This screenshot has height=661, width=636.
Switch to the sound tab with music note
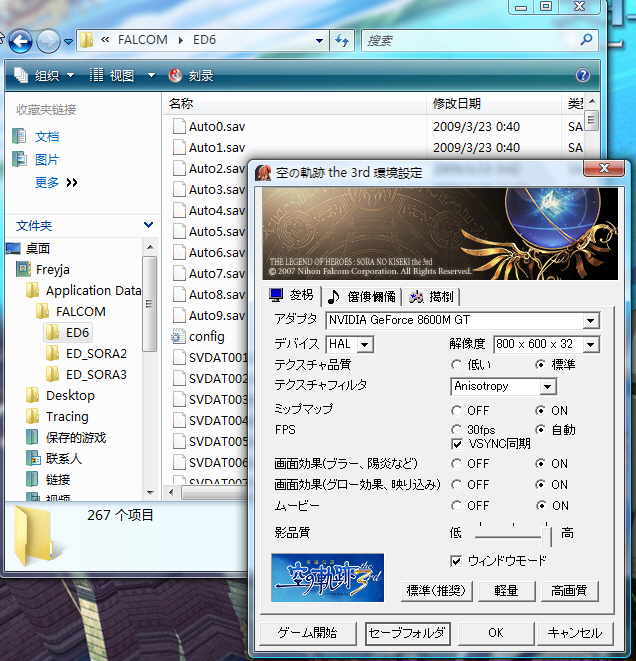pos(362,297)
